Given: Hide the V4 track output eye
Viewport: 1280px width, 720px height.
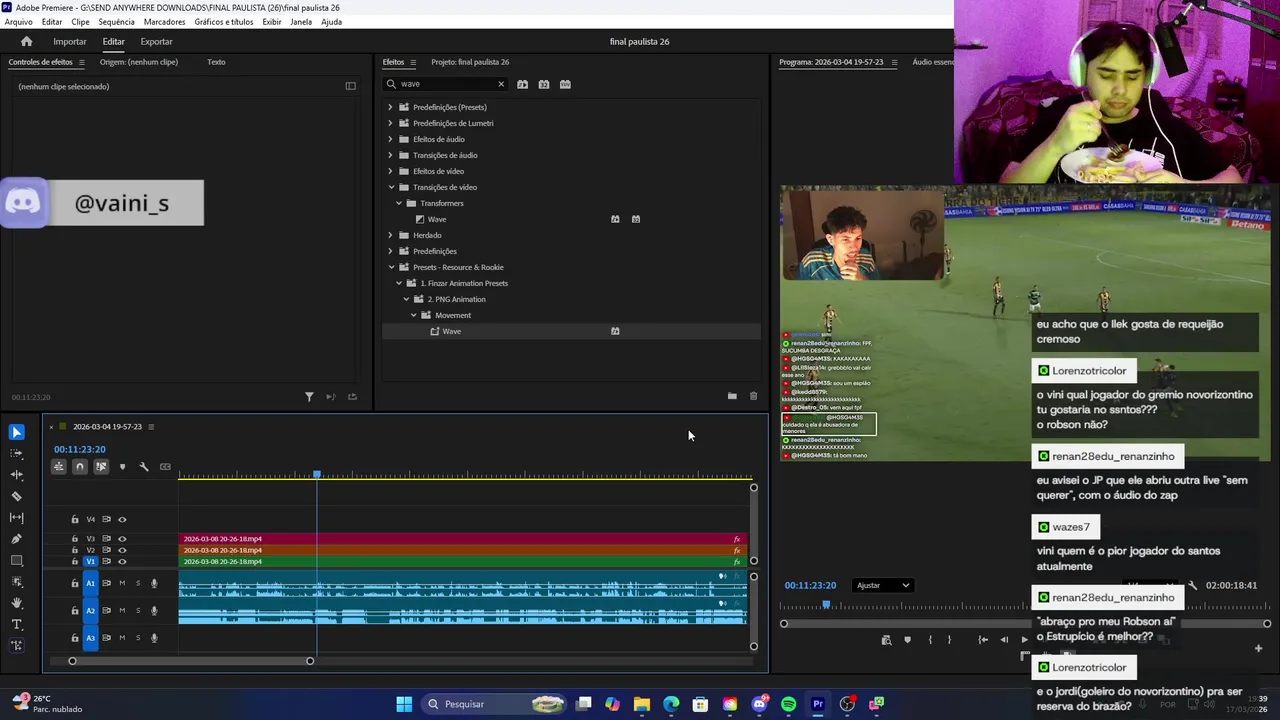Looking at the screenshot, I should pos(122,519).
